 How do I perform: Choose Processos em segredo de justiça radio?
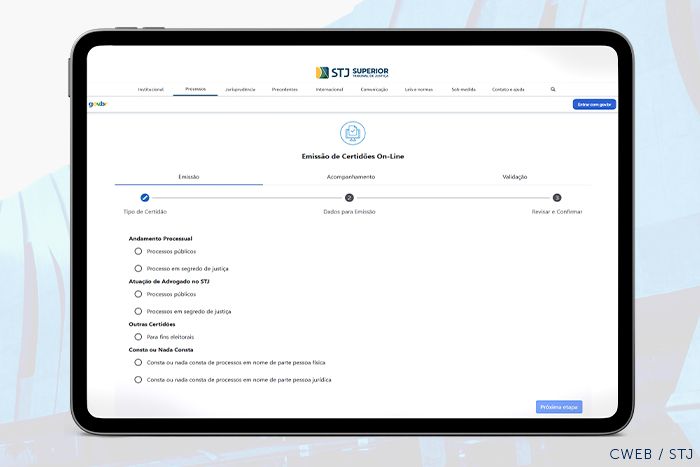click(138, 311)
